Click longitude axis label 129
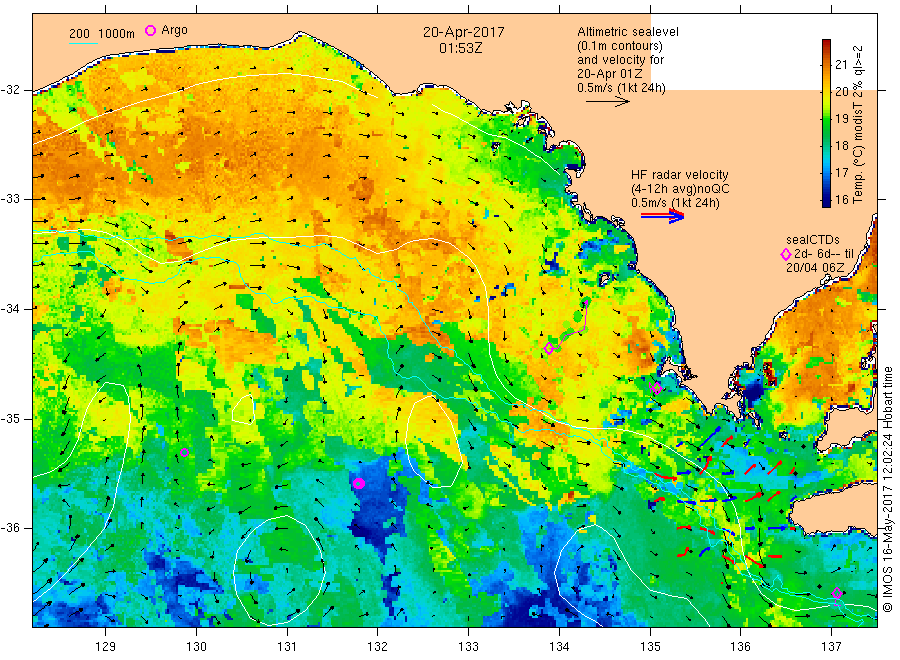 point(106,647)
